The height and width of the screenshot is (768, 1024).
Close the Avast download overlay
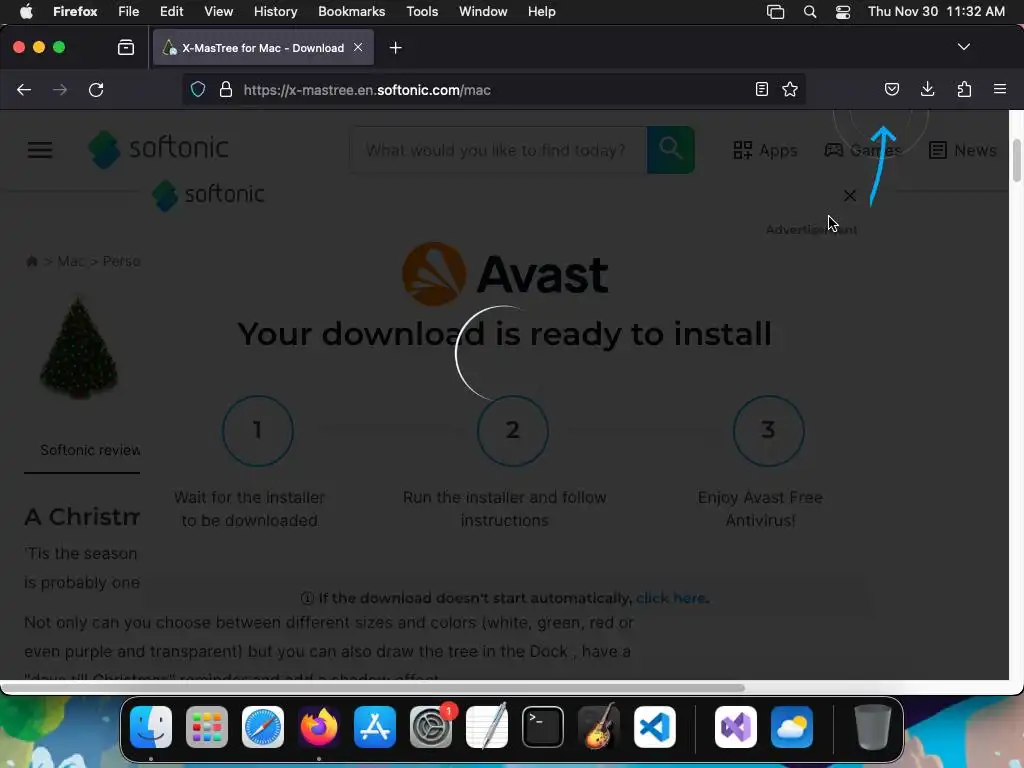[850, 195]
